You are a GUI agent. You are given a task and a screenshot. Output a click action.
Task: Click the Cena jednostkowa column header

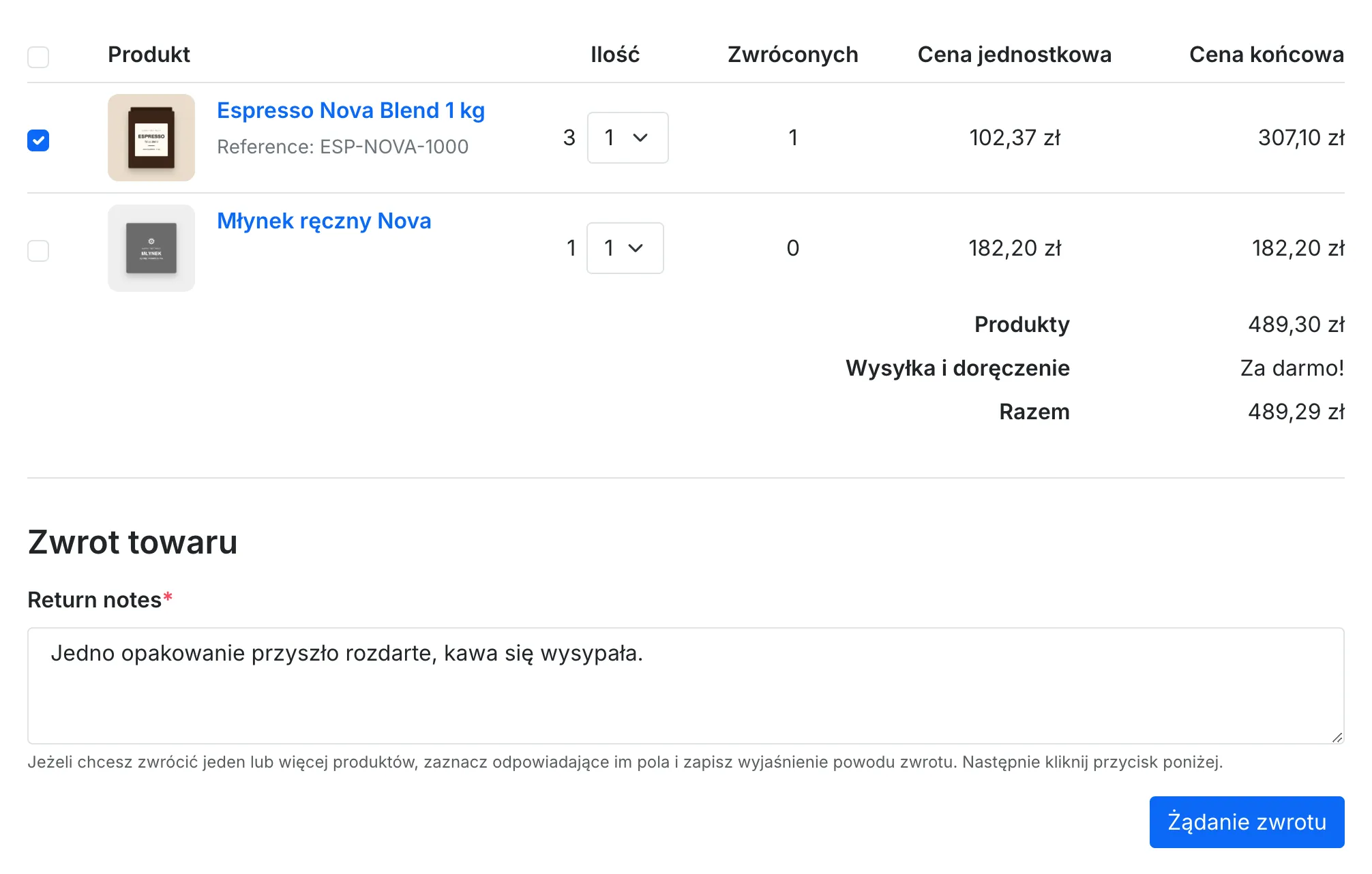(1014, 55)
